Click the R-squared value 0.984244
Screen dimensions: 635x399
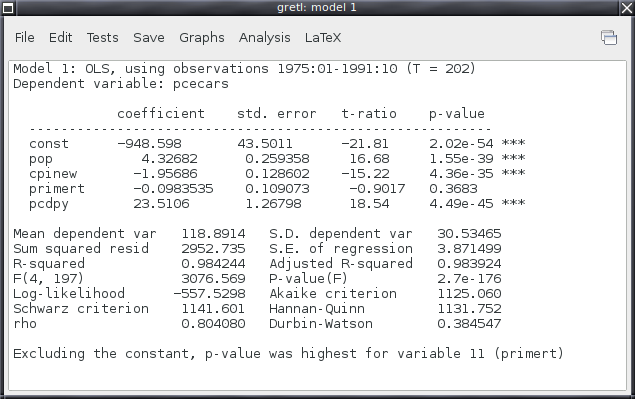pyautogui.click(x=213, y=264)
